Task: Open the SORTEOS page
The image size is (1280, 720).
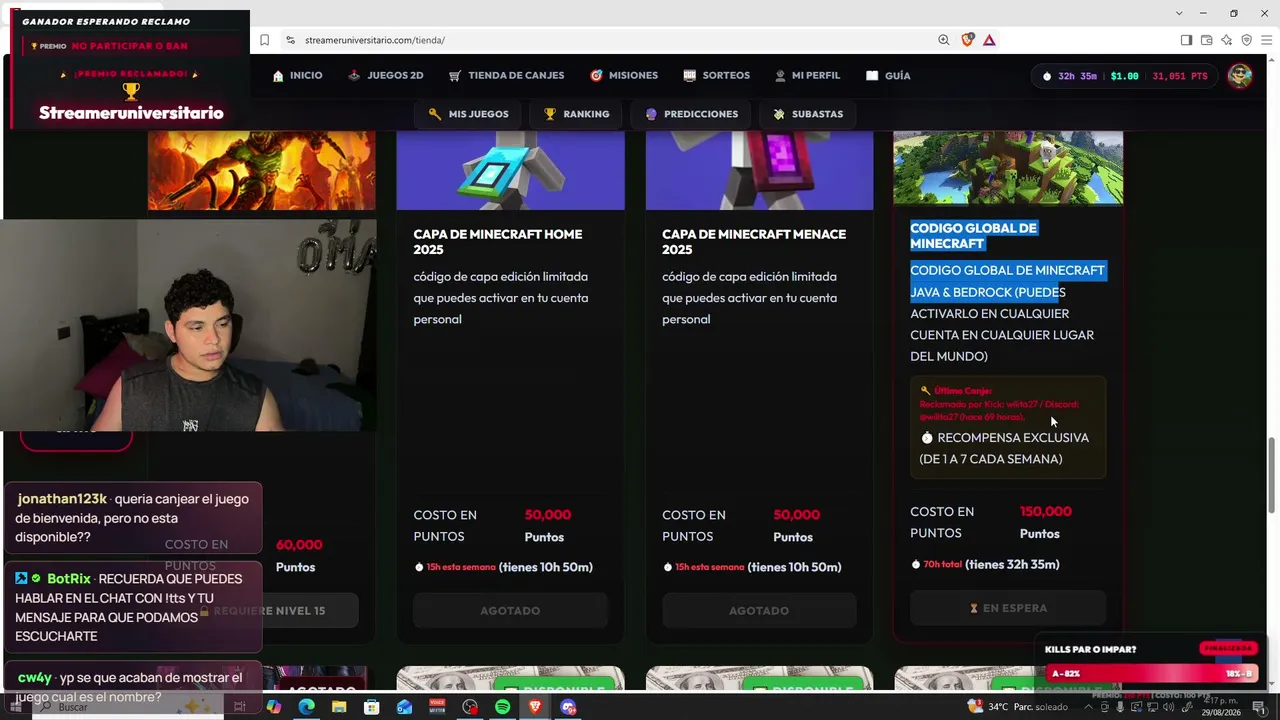Action: click(x=716, y=75)
